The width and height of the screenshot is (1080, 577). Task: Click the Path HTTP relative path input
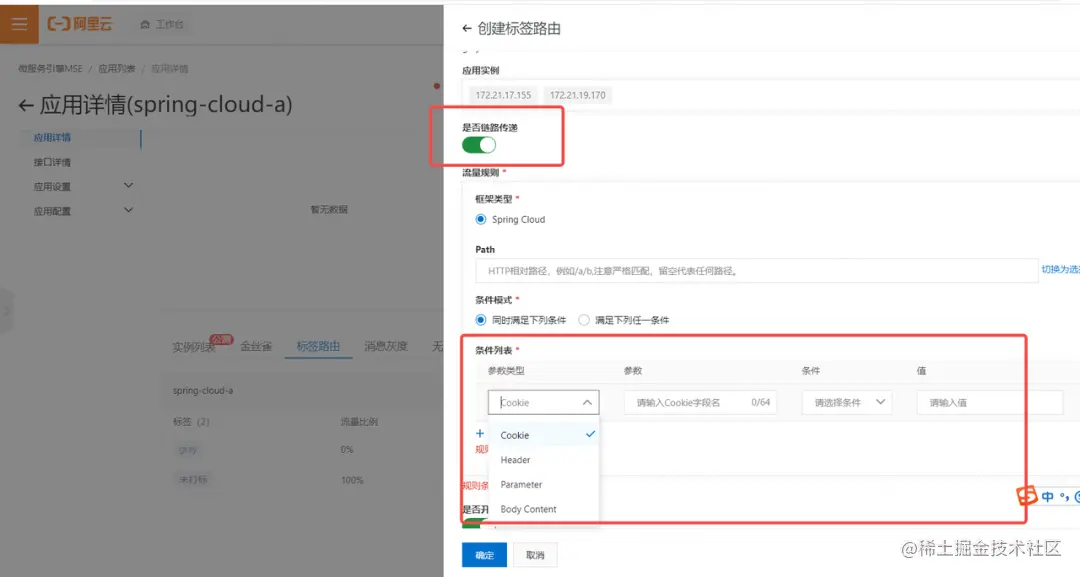click(756, 271)
